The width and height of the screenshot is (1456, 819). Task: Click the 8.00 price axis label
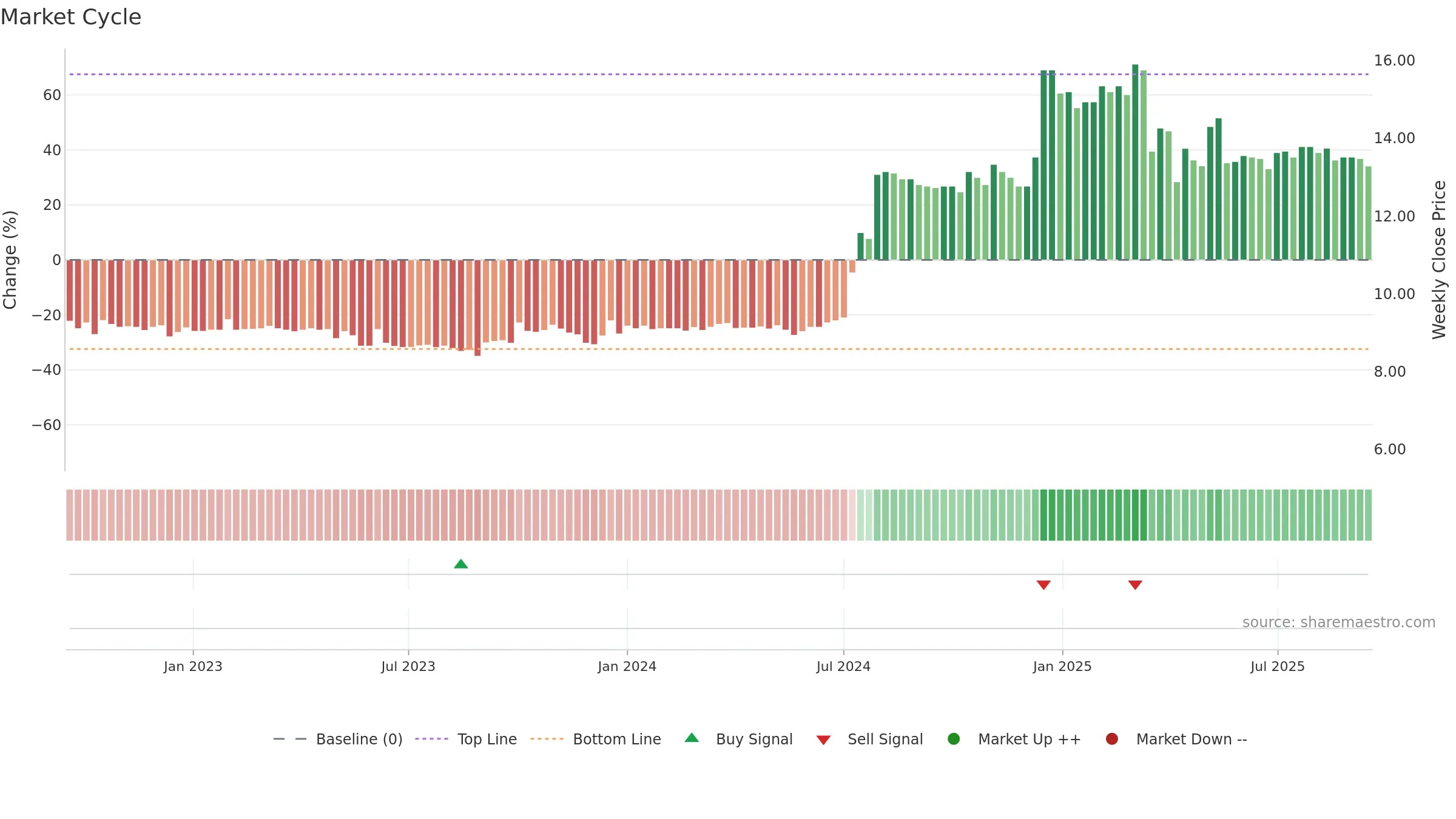pyautogui.click(x=1390, y=372)
